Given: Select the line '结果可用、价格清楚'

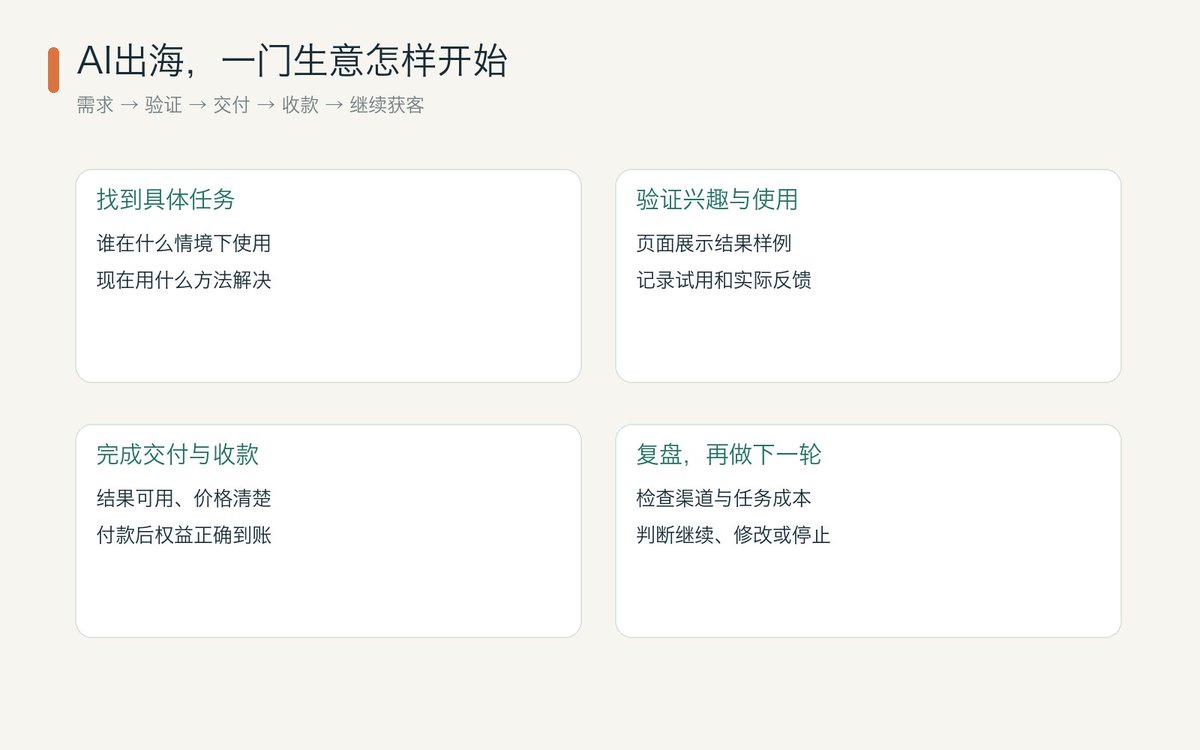Looking at the screenshot, I should tap(184, 498).
